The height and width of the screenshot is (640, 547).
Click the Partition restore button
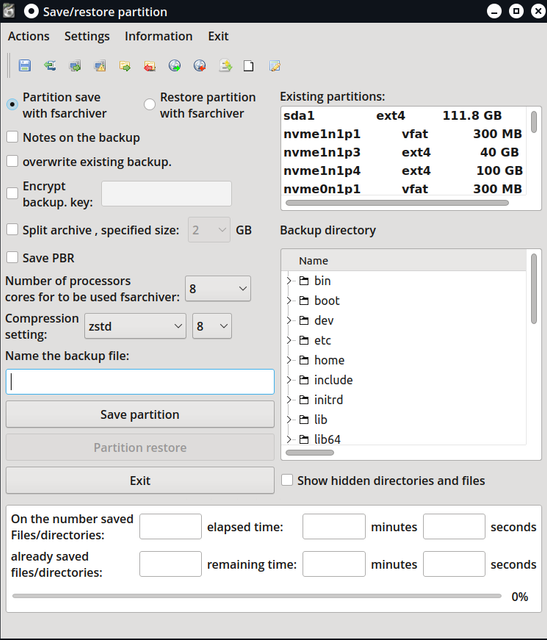click(140, 447)
